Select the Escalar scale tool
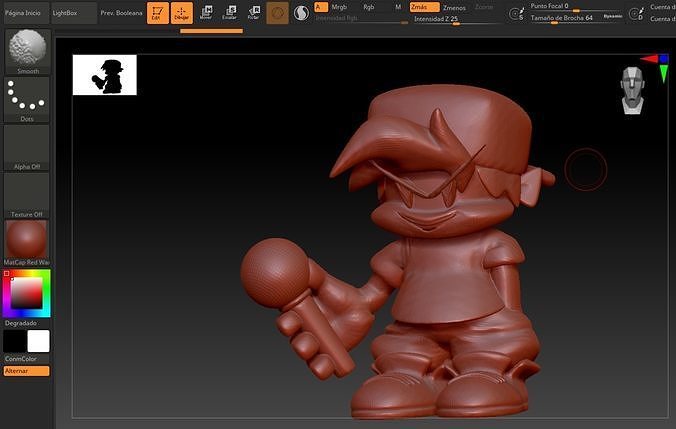Screen dimensions: 676x429 pos(230,13)
